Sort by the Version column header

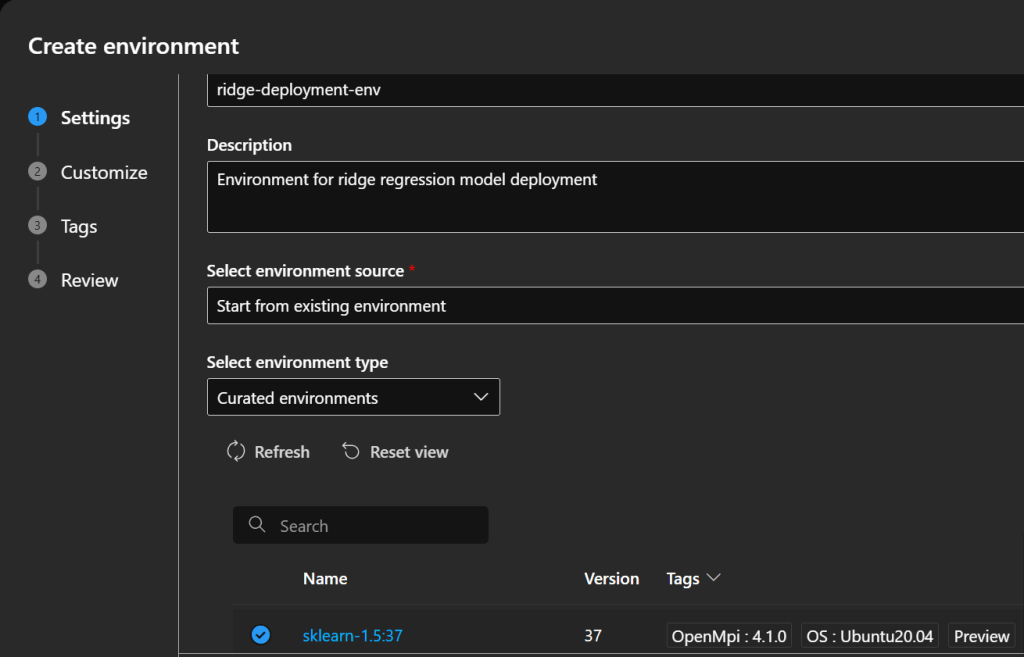coord(611,578)
